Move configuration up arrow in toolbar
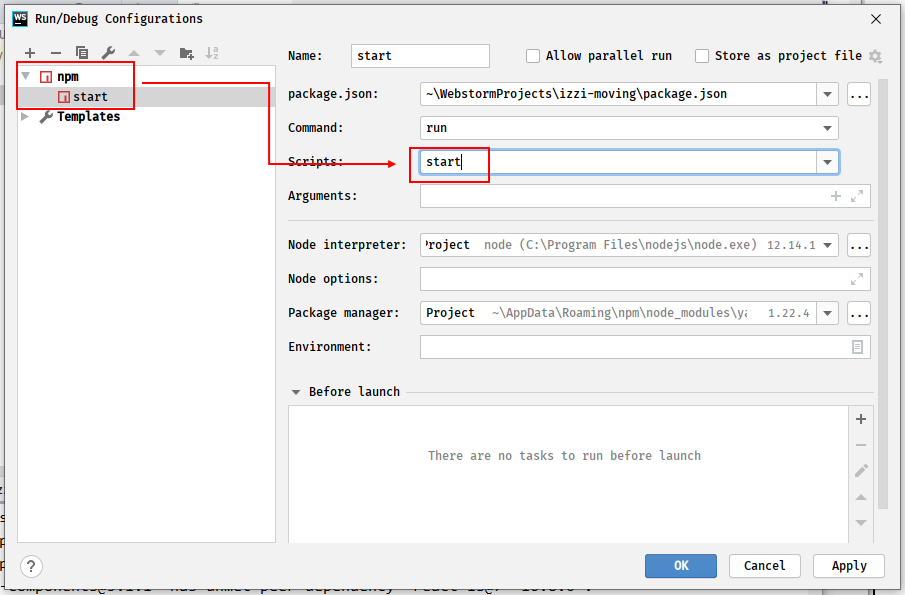The width and height of the screenshot is (905, 595). (x=134, y=54)
